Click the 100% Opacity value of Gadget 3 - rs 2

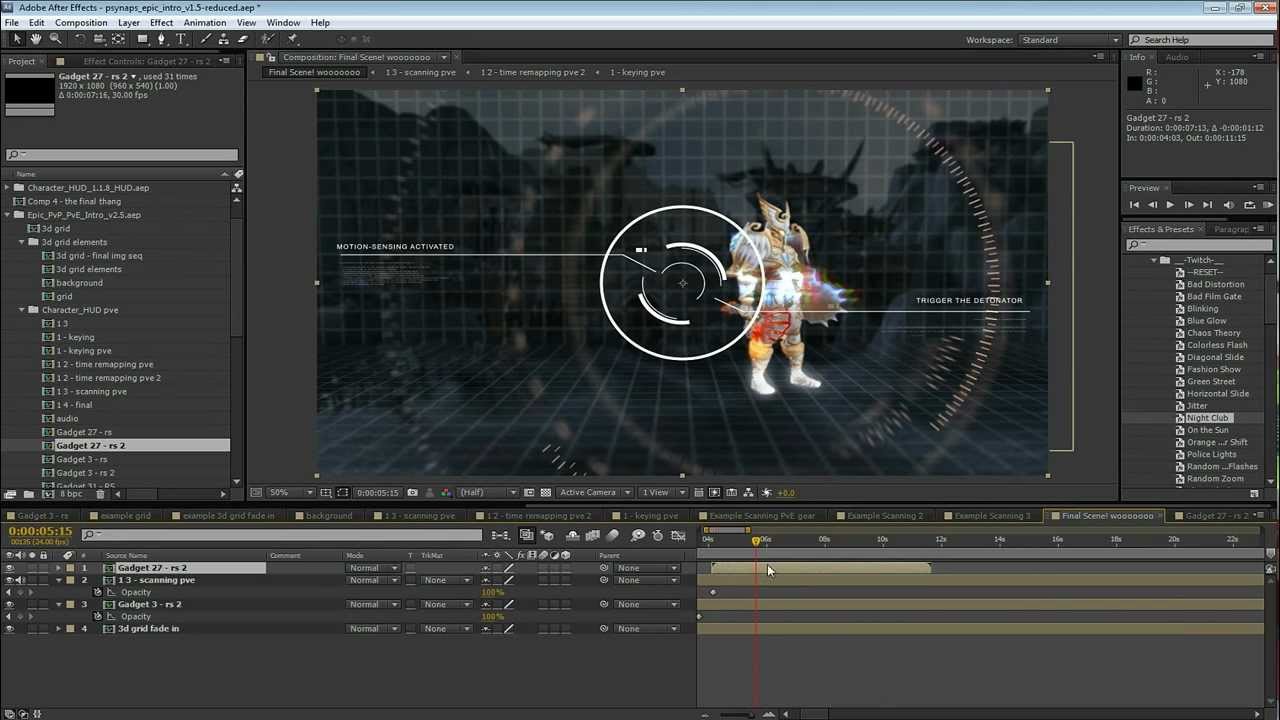click(x=491, y=617)
